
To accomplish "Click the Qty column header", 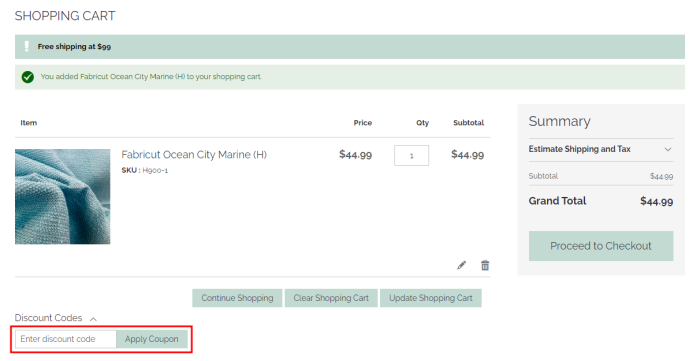I will pos(422,123).
